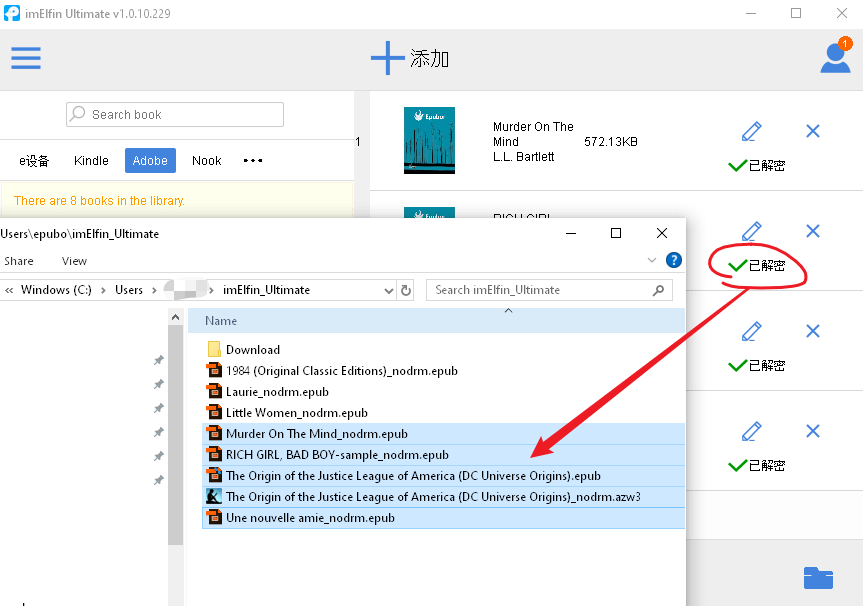This screenshot has width=863, height=606.
Task: Open the hamburger menu in imElfin
Action: pyautogui.click(x=26, y=58)
